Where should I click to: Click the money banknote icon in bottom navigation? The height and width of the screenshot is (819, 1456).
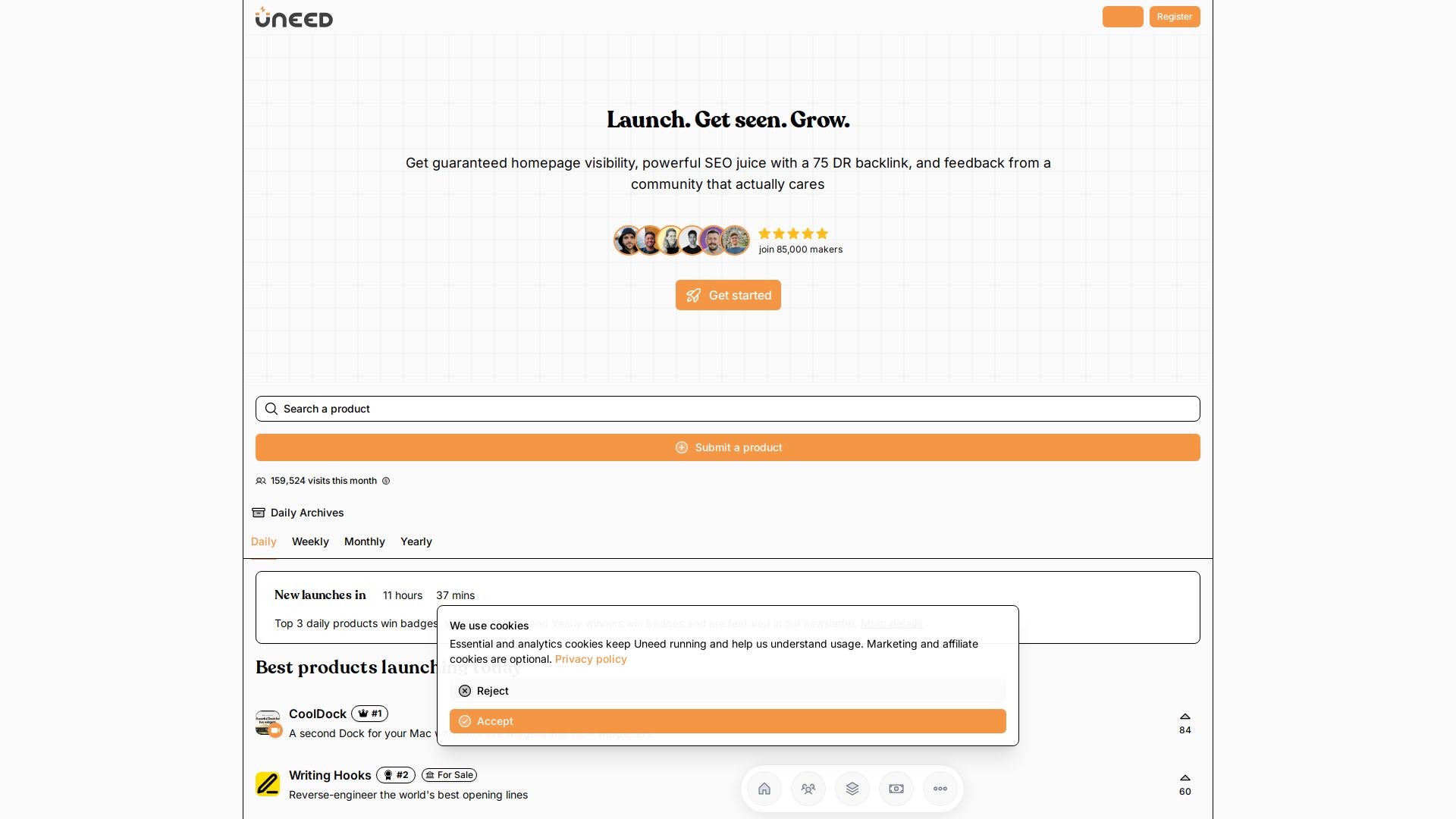(x=896, y=789)
